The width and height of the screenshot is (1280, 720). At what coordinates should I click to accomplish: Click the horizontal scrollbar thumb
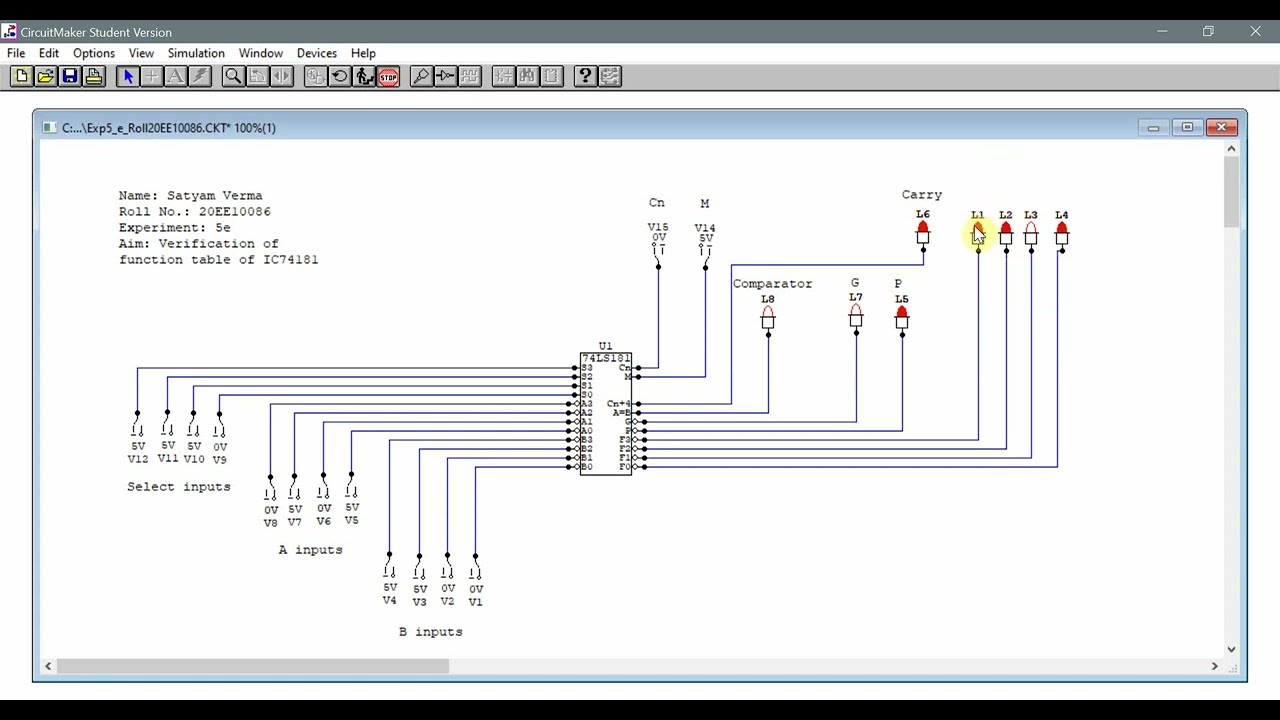253,666
